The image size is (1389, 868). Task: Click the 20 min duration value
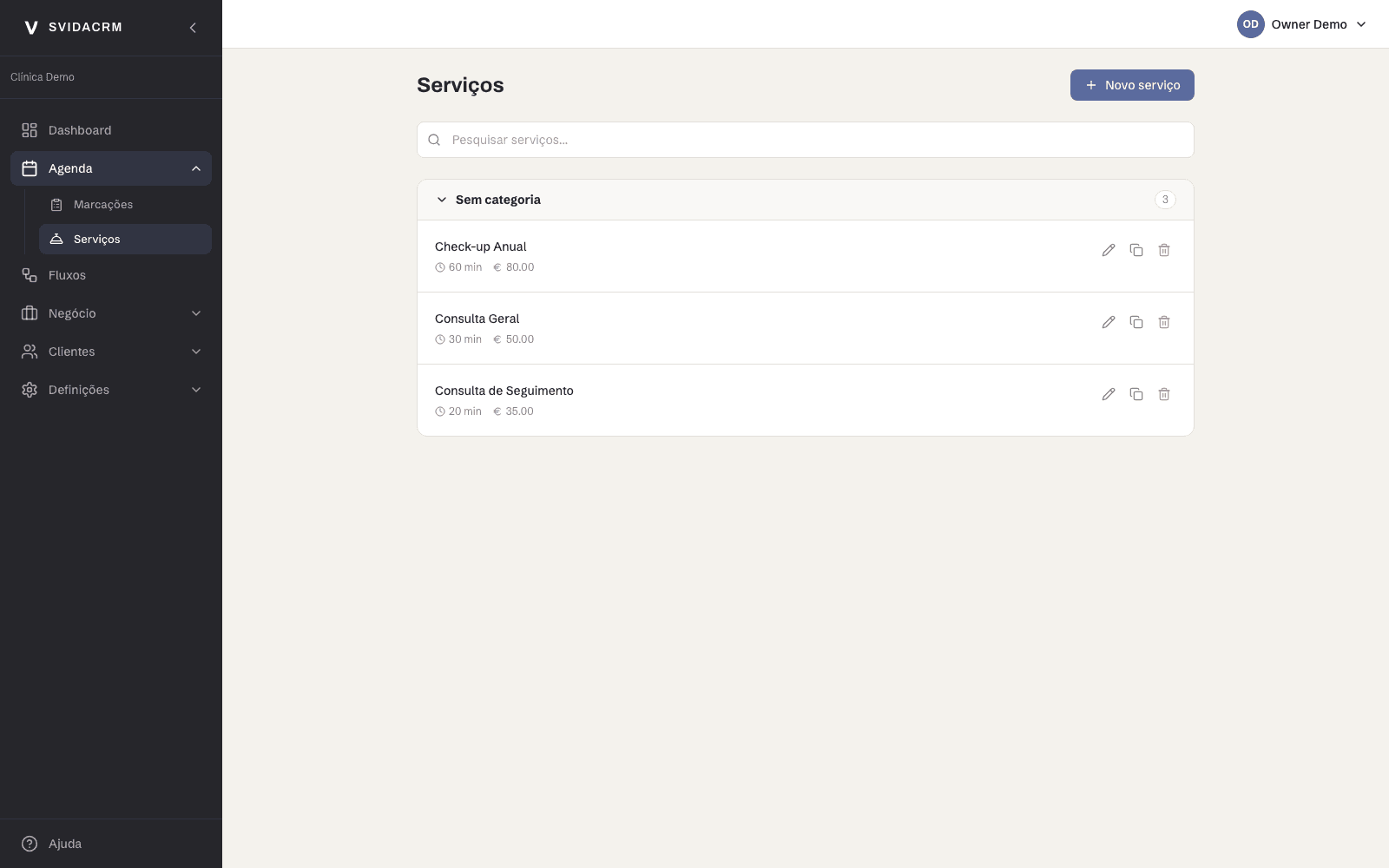click(464, 411)
